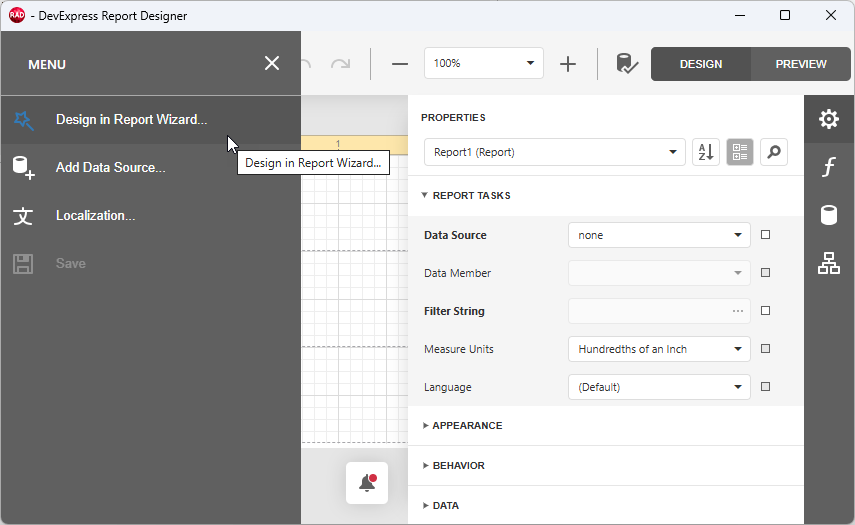
Task: Click the PROPERTIES panel heading
Action: (x=453, y=118)
